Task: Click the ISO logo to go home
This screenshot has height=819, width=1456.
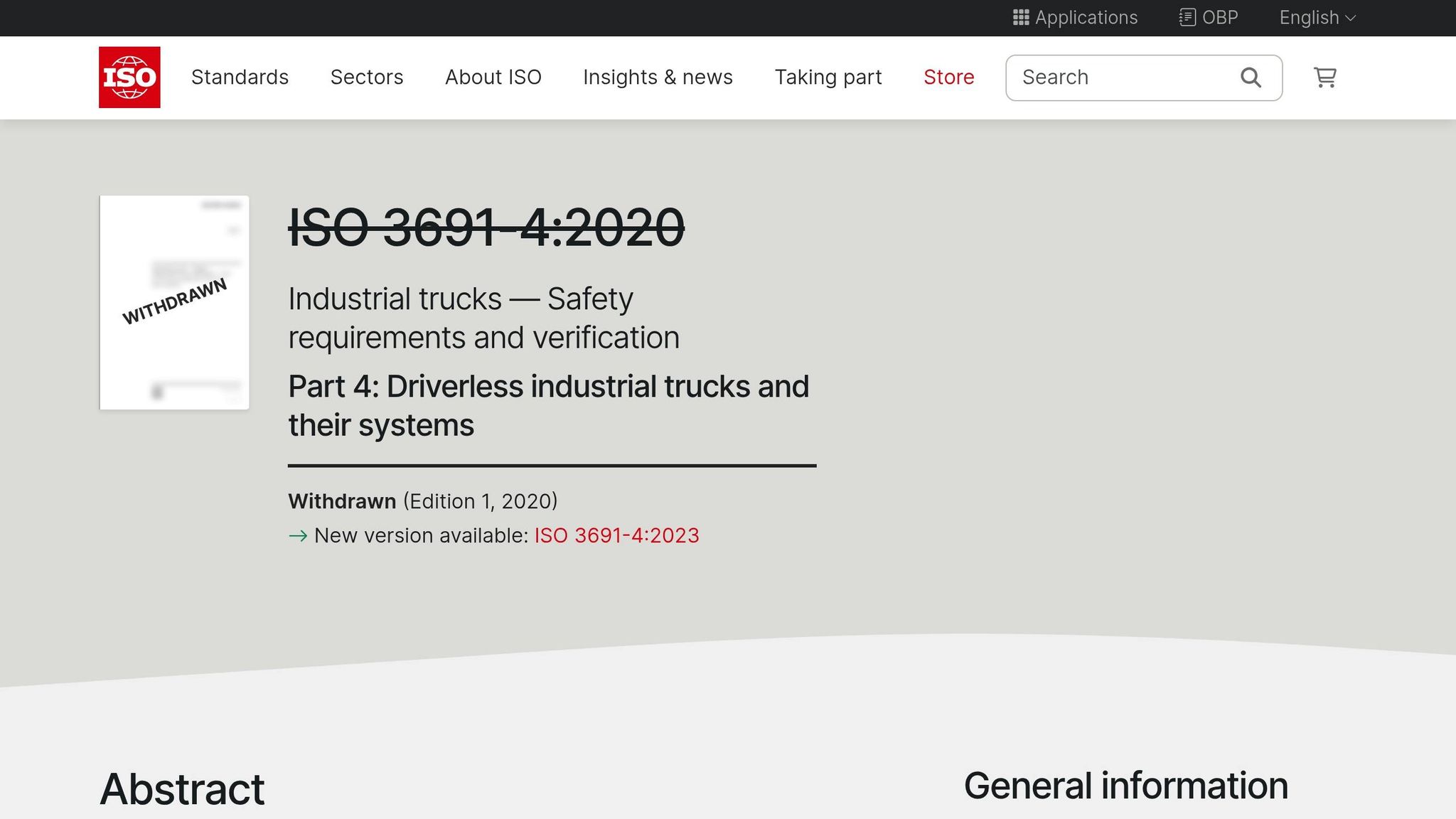Action: click(129, 77)
